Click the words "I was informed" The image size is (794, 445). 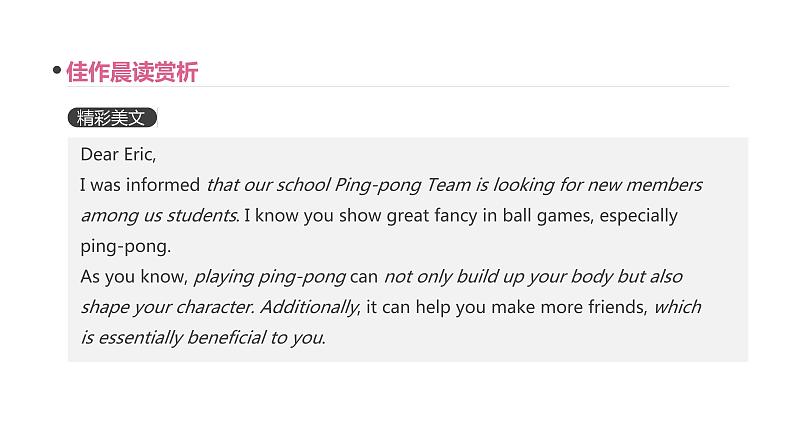140,185
